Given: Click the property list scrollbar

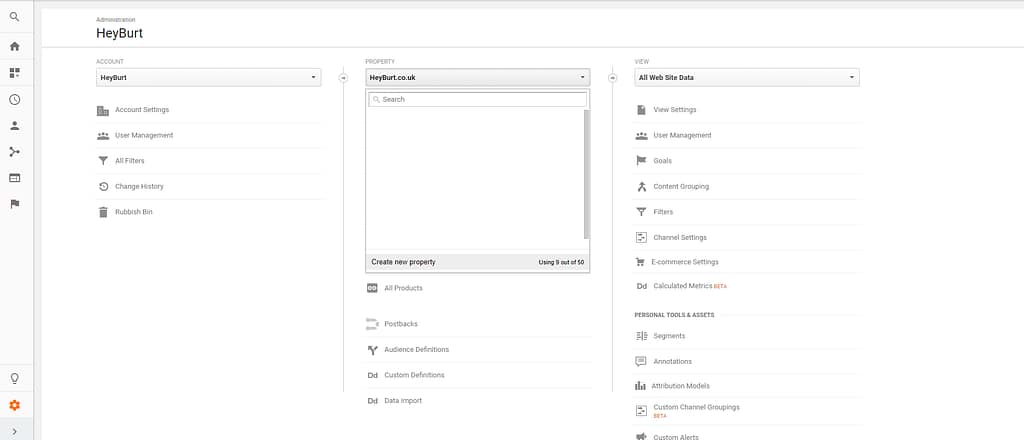Looking at the screenshot, I should tap(586, 174).
